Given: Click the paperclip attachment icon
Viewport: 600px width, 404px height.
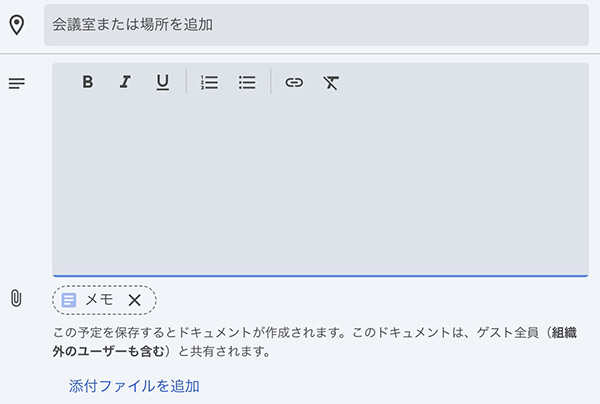Looking at the screenshot, I should click(16, 298).
